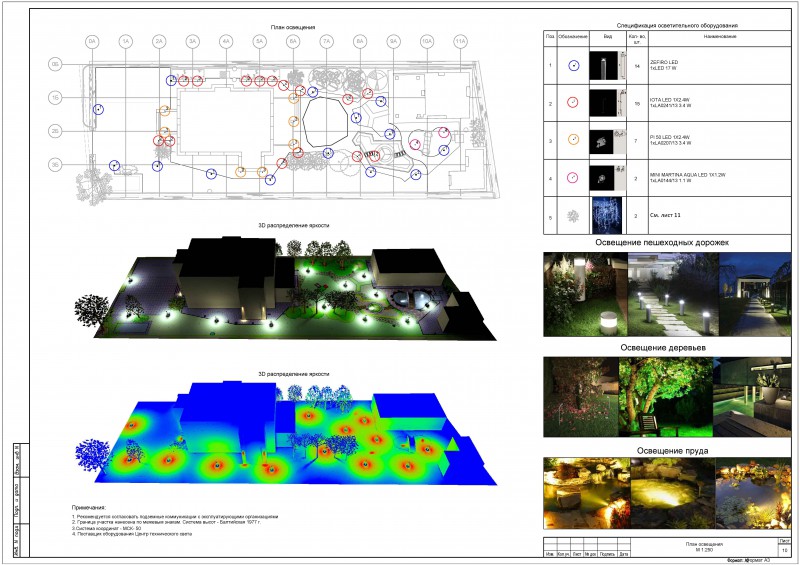Click sheet number '10' in title block
Screen dimensions: 800x565
(784, 551)
